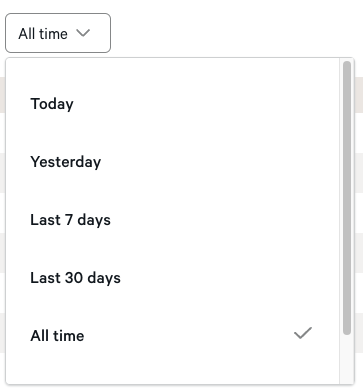
Task: Click the chevron arrow beside All time
Action: 83,33
